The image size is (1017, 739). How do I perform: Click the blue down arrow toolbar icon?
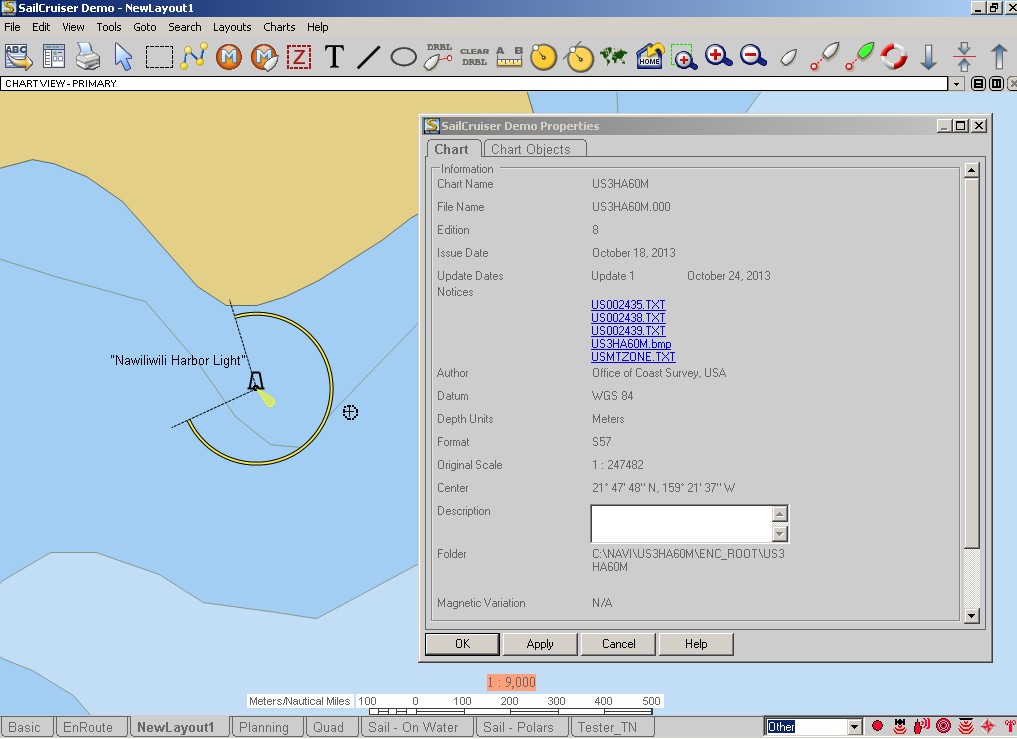[x=929, y=57]
